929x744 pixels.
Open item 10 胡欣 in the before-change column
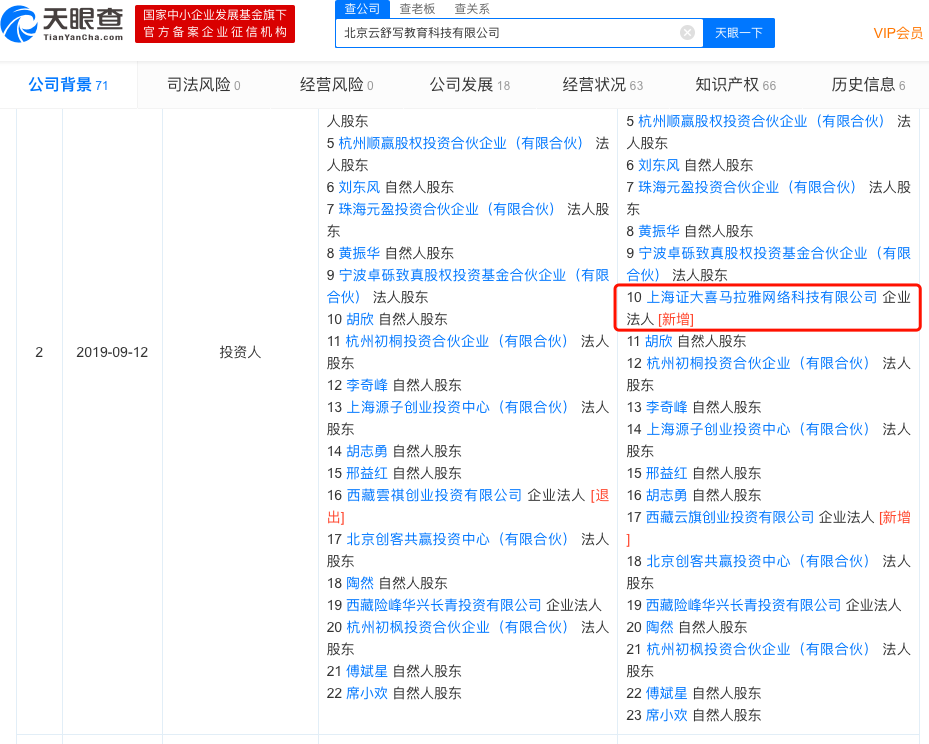[360, 319]
